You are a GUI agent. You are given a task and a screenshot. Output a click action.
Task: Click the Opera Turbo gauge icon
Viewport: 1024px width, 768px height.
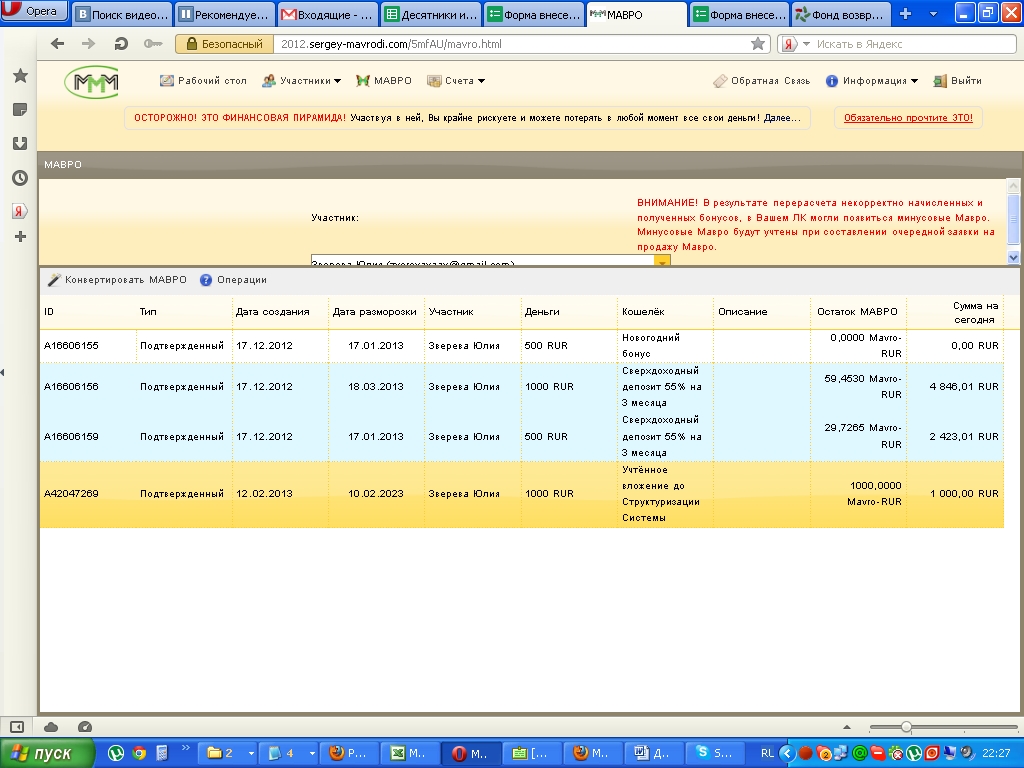coord(85,727)
